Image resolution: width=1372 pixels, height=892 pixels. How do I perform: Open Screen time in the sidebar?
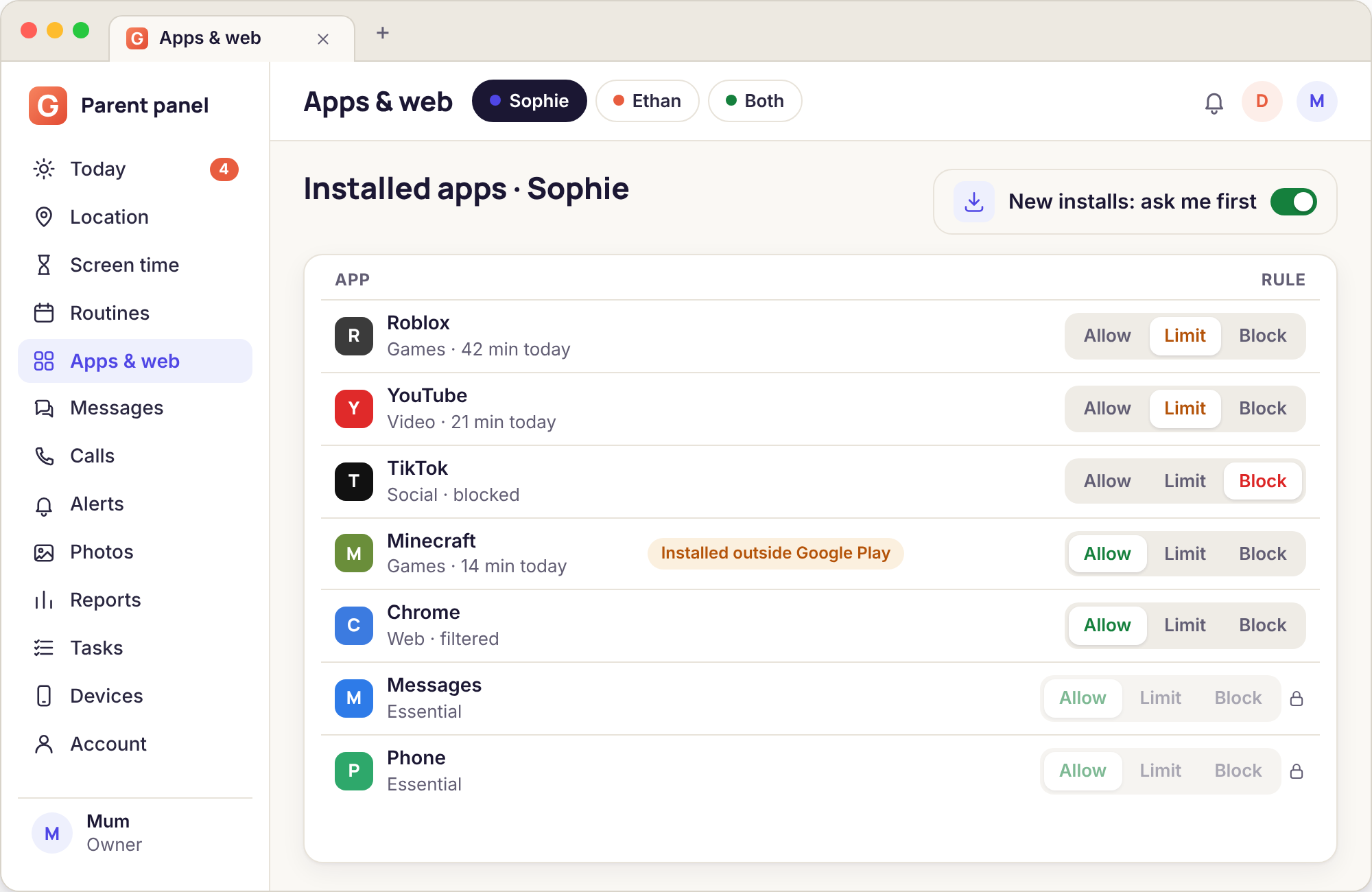(135, 265)
